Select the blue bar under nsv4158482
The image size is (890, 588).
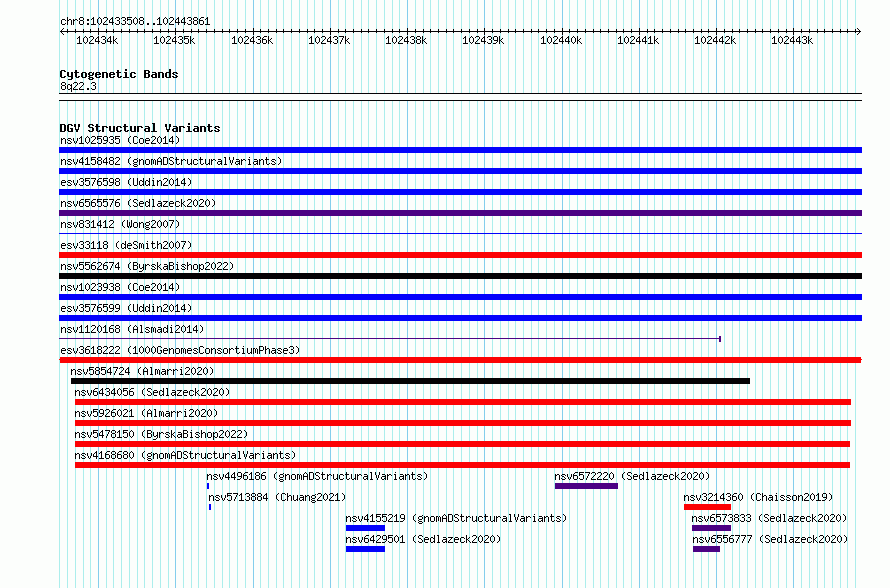pos(460,171)
